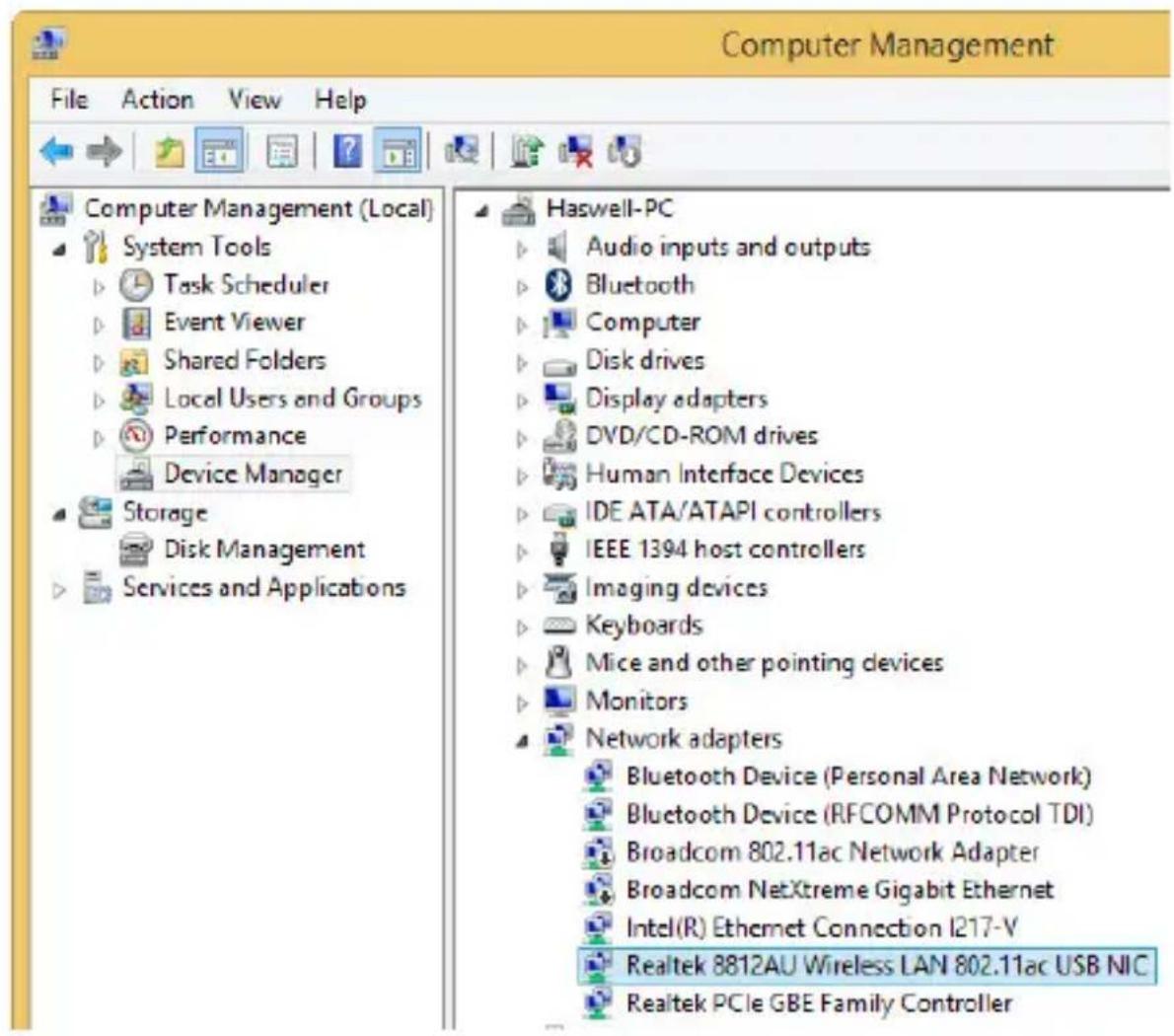Image resolution: width=1174 pixels, height=1036 pixels.
Task: Expand the Display adapters category
Action: [522, 401]
